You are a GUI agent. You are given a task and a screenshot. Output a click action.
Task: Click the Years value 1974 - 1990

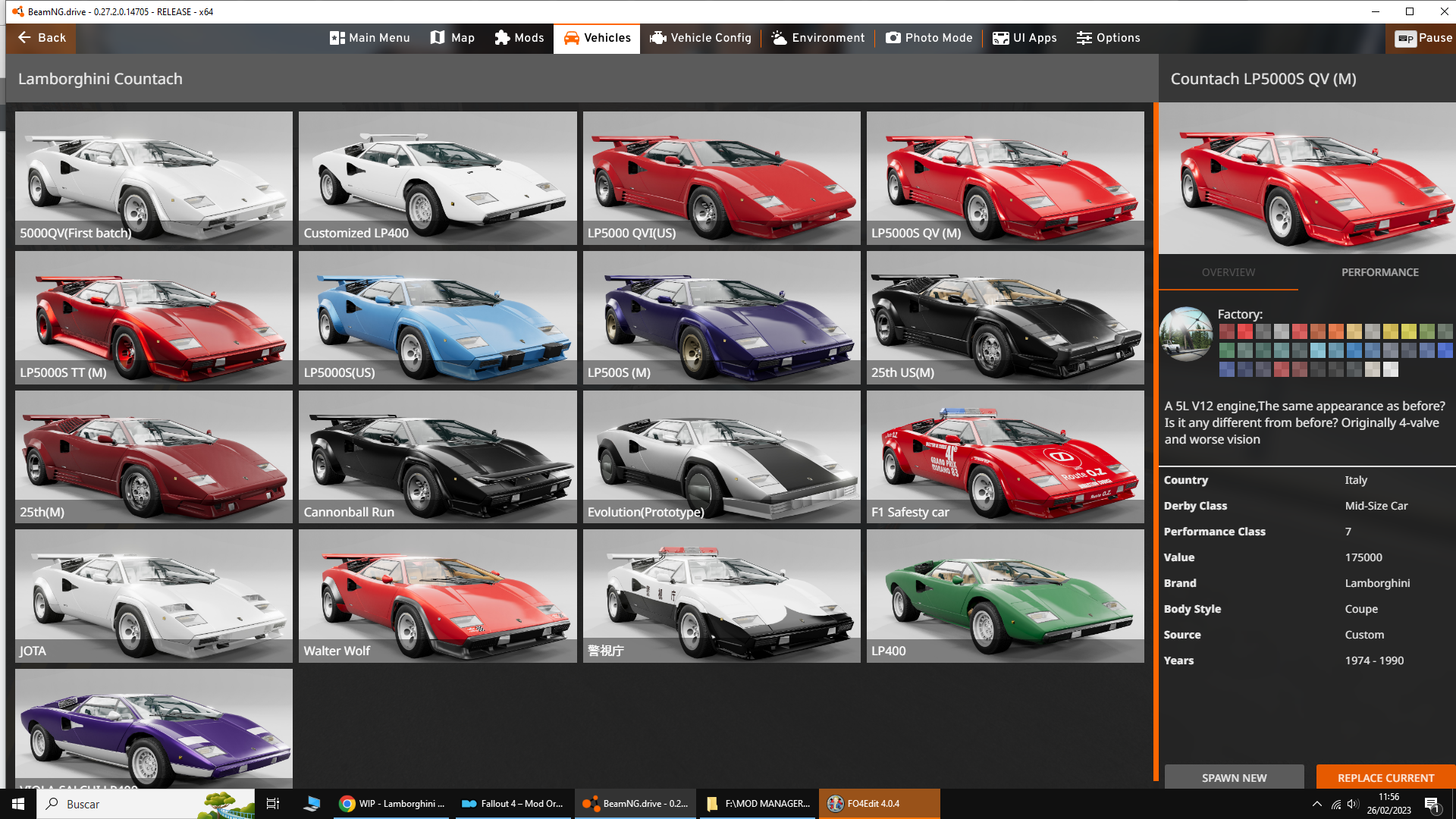pos(1374,661)
